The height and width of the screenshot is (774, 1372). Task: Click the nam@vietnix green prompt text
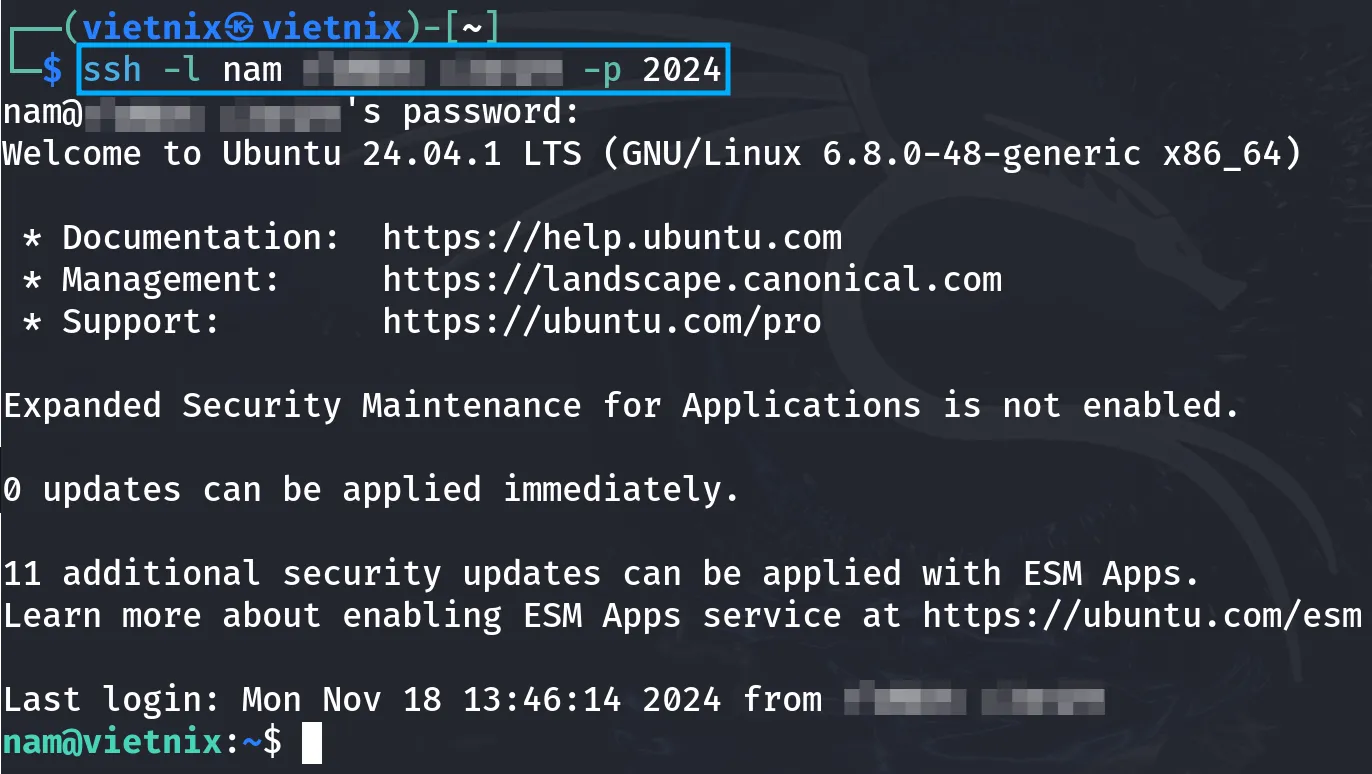tap(112, 742)
